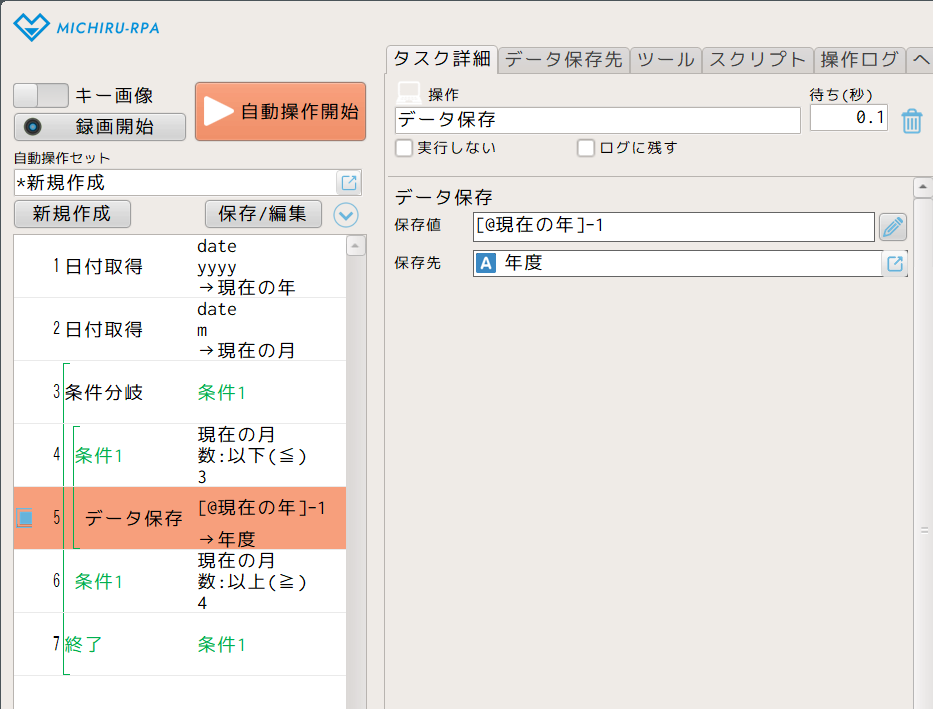Viewport: 933px width, 709px height.
Task: Toggle the キー画像 switch
Action: (41, 96)
